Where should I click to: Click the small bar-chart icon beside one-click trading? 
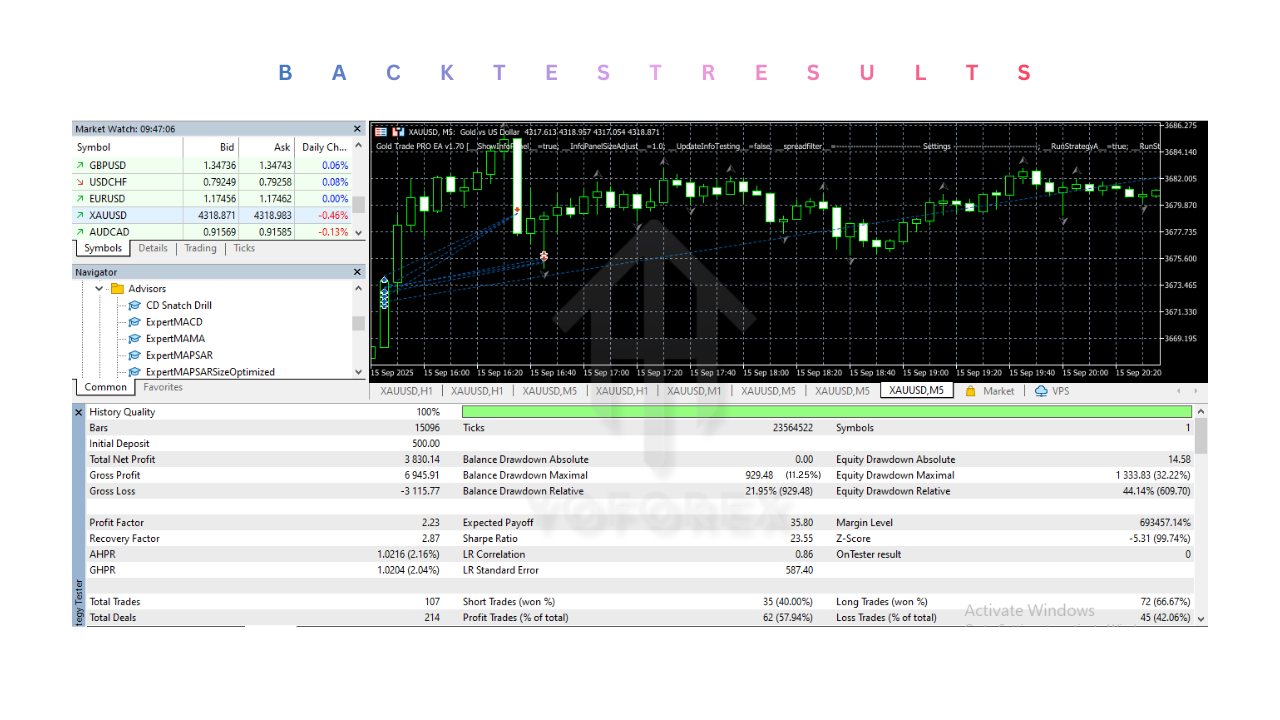[398, 131]
